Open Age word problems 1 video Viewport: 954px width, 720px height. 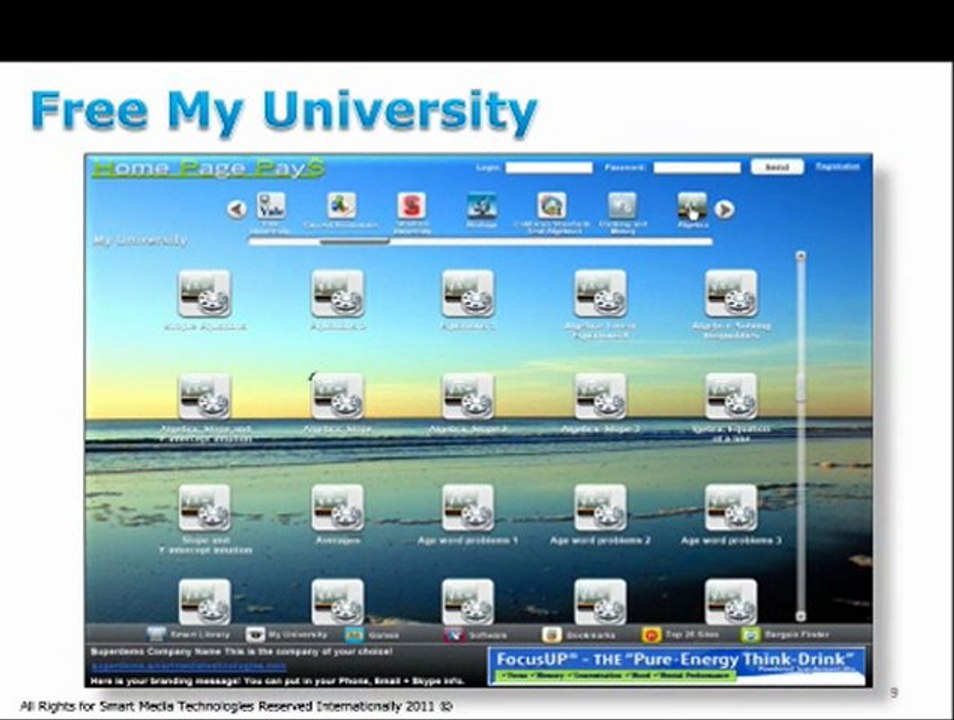(x=468, y=508)
